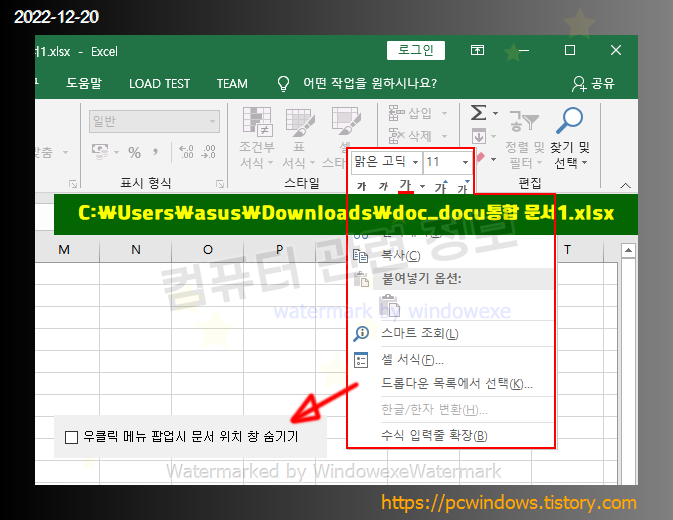673x520 pixels.
Task: Check 우클릭 메뉴 팝업시 문서 위치 창 숨기기 checkbox
Action: point(71,437)
